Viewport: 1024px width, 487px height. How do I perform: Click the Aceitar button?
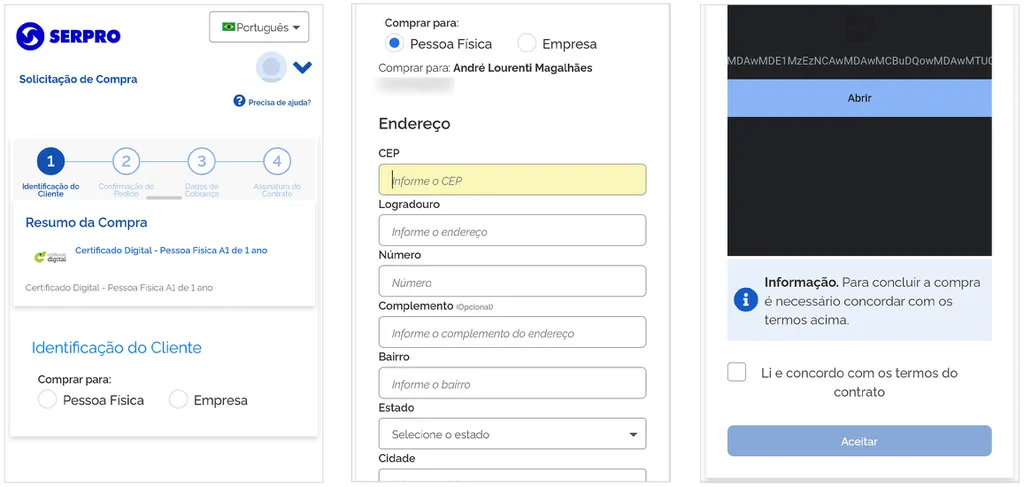(859, 441)
